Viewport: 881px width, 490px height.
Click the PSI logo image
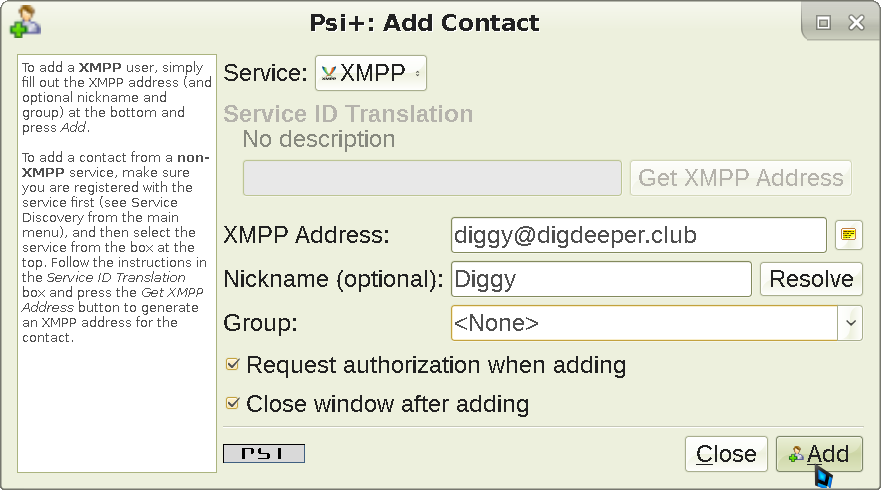pos(264,454)
